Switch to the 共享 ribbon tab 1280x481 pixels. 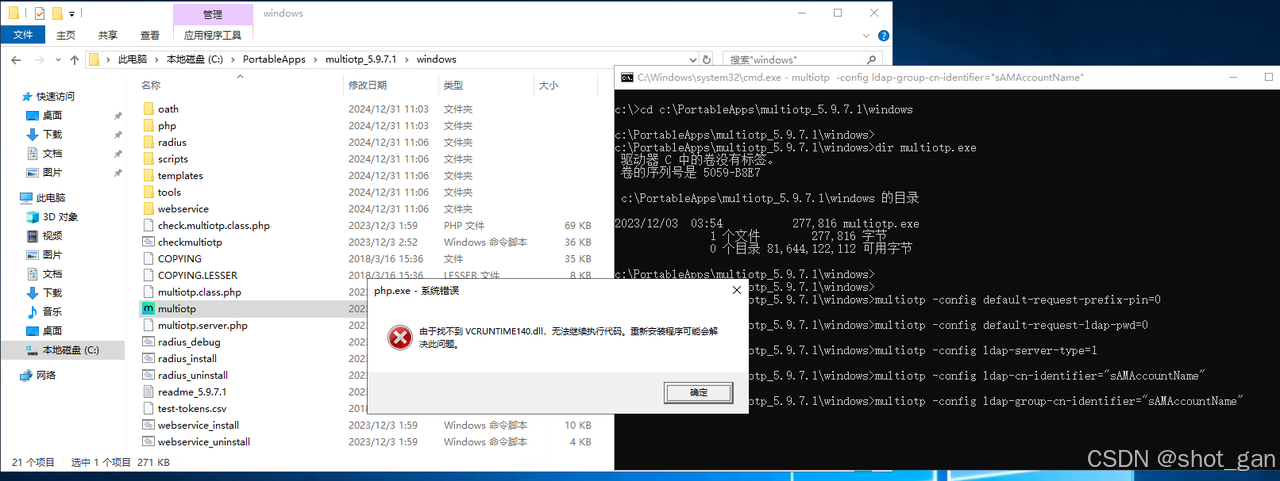(108, 35)
